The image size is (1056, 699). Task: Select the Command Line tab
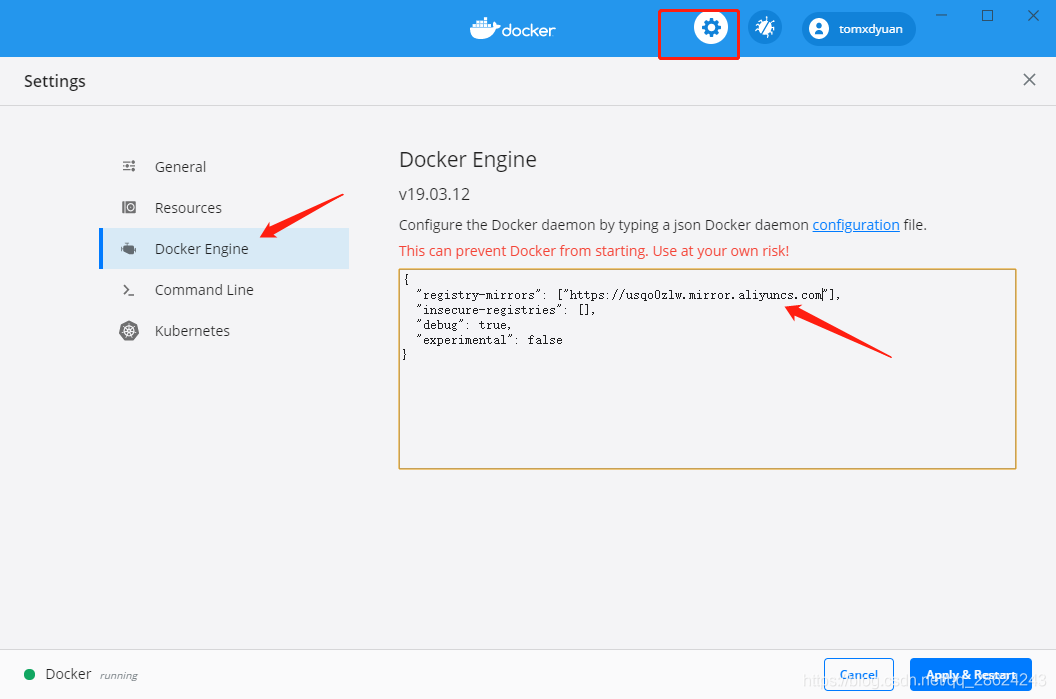click(x=224, y=290)
